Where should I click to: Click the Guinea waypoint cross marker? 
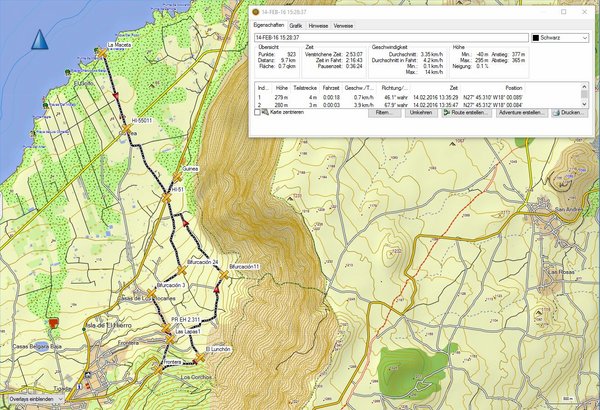coord(177,178)
